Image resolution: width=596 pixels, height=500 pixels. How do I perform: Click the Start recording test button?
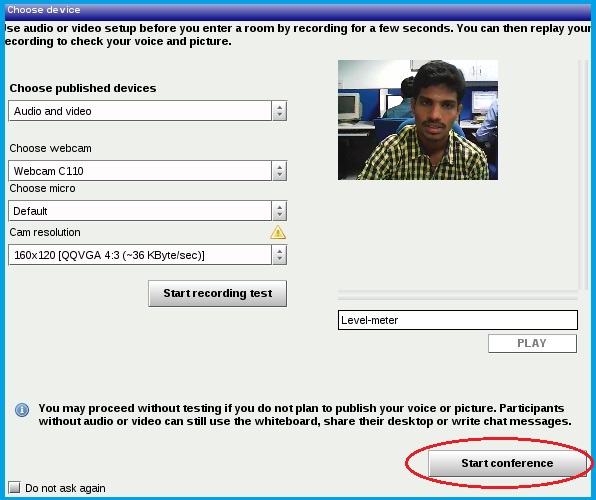pos(218,294)
